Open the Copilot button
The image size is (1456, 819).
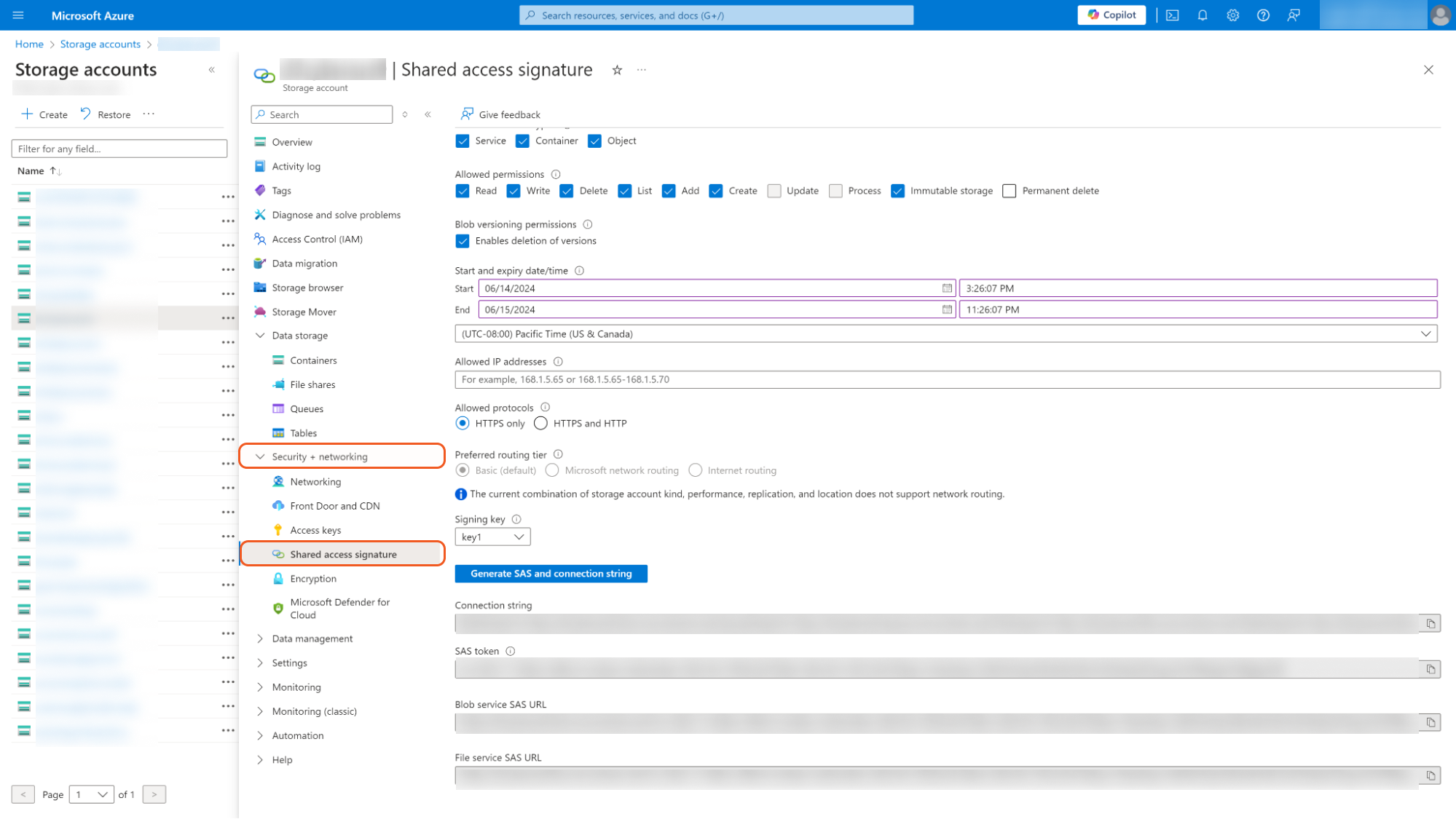(1111, 15)
